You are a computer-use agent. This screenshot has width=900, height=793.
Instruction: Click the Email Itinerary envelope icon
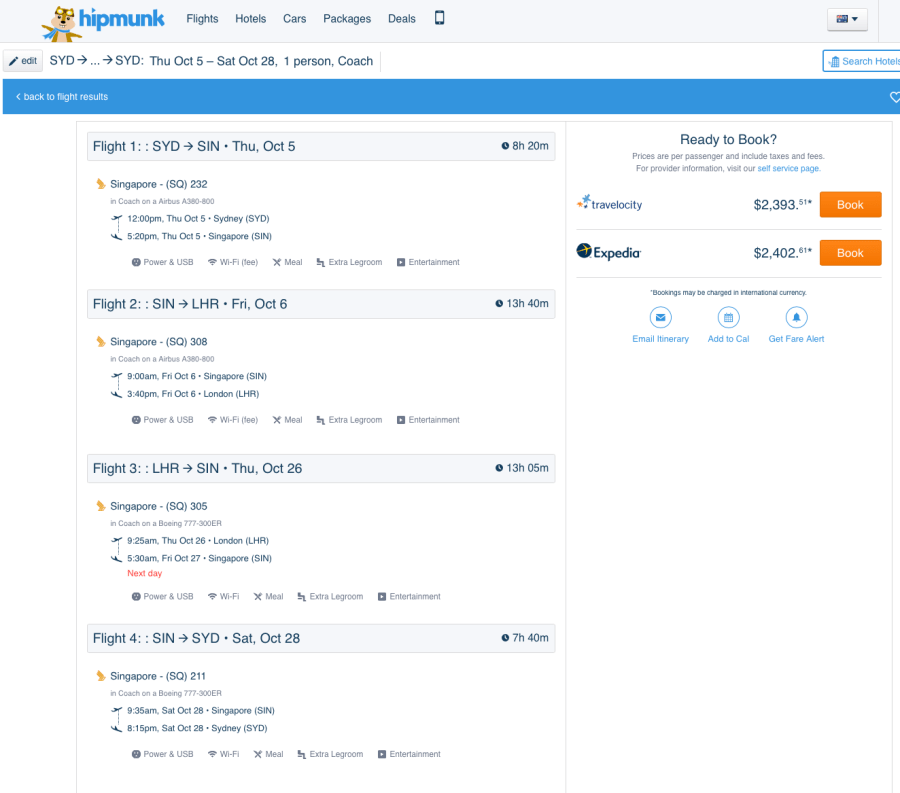(x=660, y=318)
